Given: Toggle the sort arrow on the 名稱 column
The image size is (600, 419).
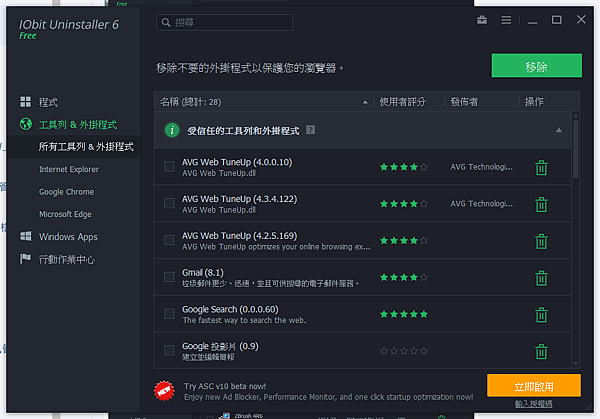Looking at the screenshot, I should (365, 102).
